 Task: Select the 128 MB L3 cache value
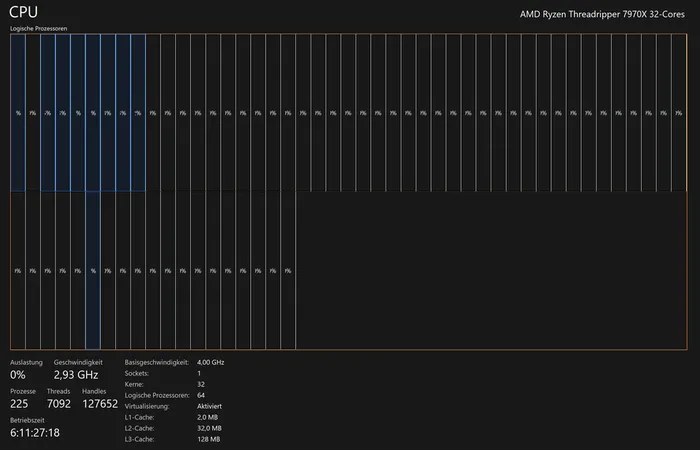(x=208, y=439)
